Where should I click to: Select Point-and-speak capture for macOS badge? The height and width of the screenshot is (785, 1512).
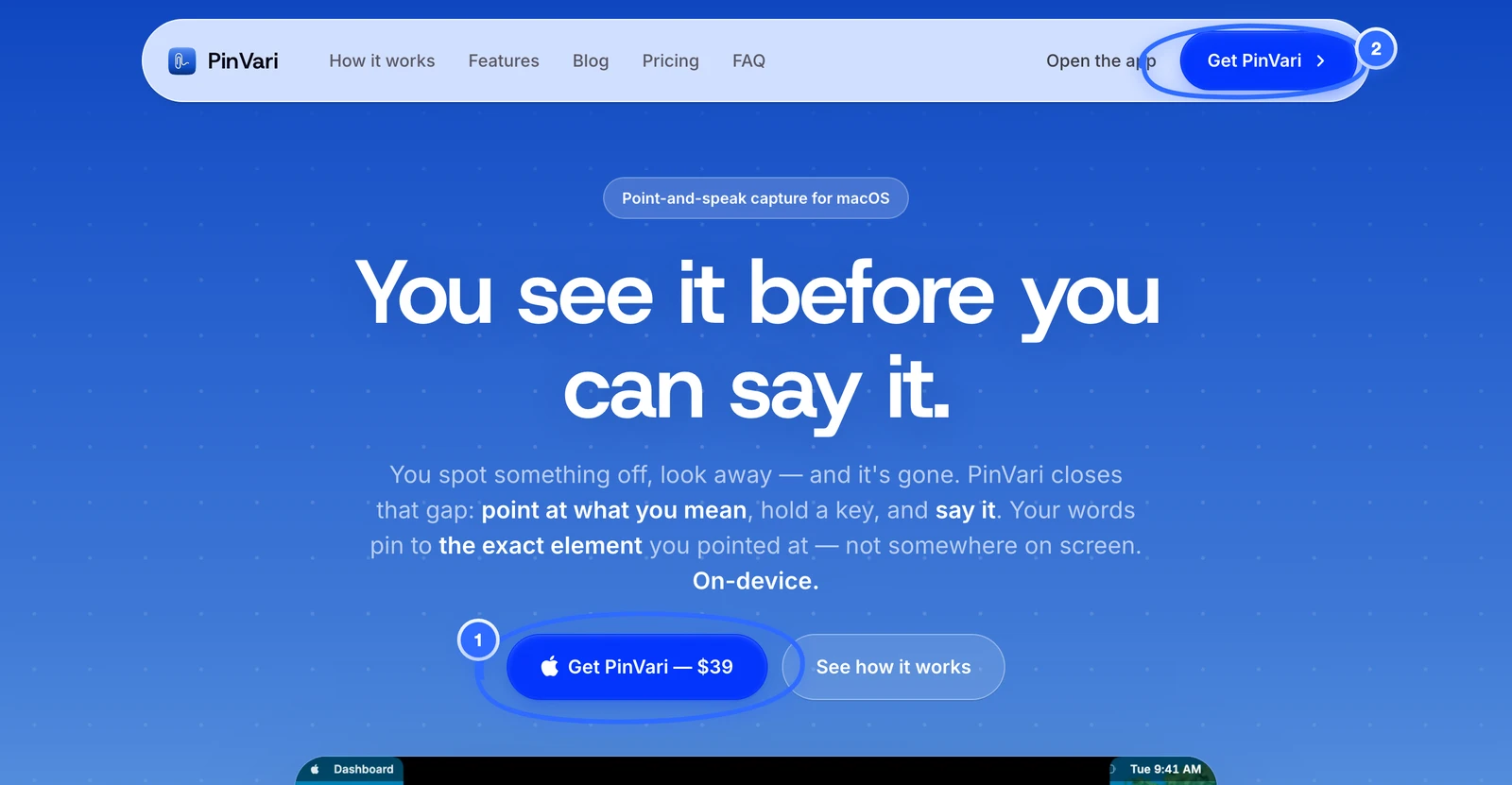tap(756, 198)
